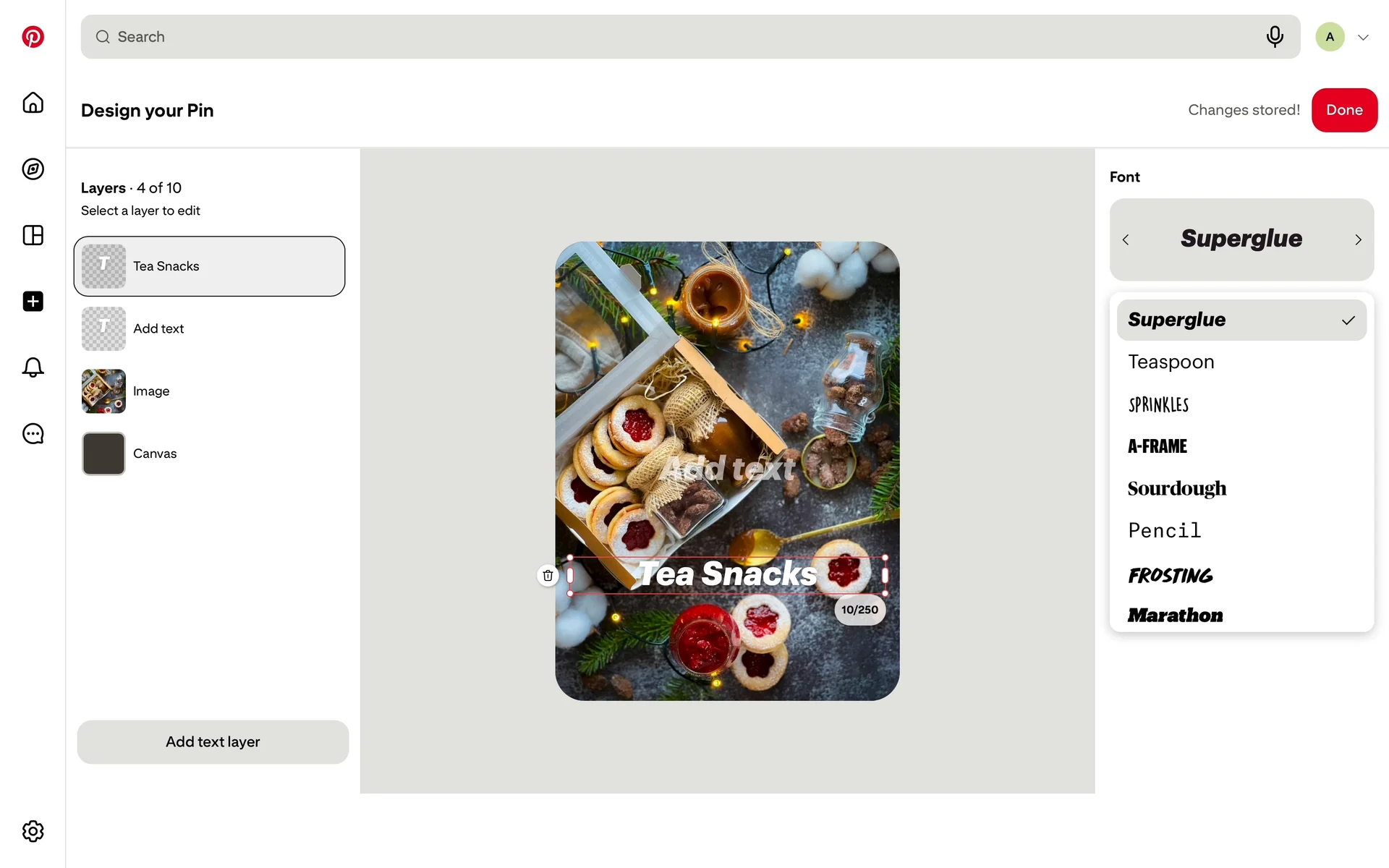The width and height of the screenshot is (1389, 868).
Task: Switch to the previous font arrow
Action: pos(1126,240)
